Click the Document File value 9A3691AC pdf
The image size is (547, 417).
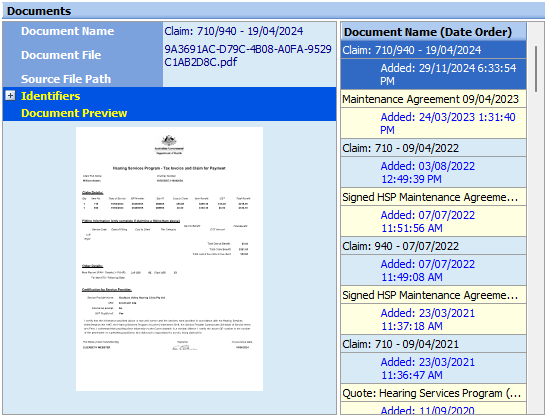(x=249, y=55)
